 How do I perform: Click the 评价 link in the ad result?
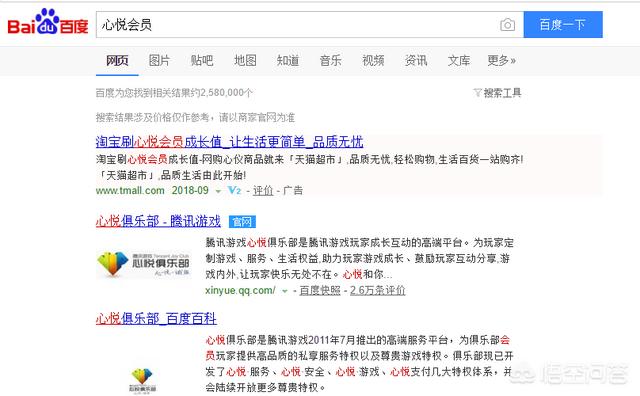coord(263,190)
